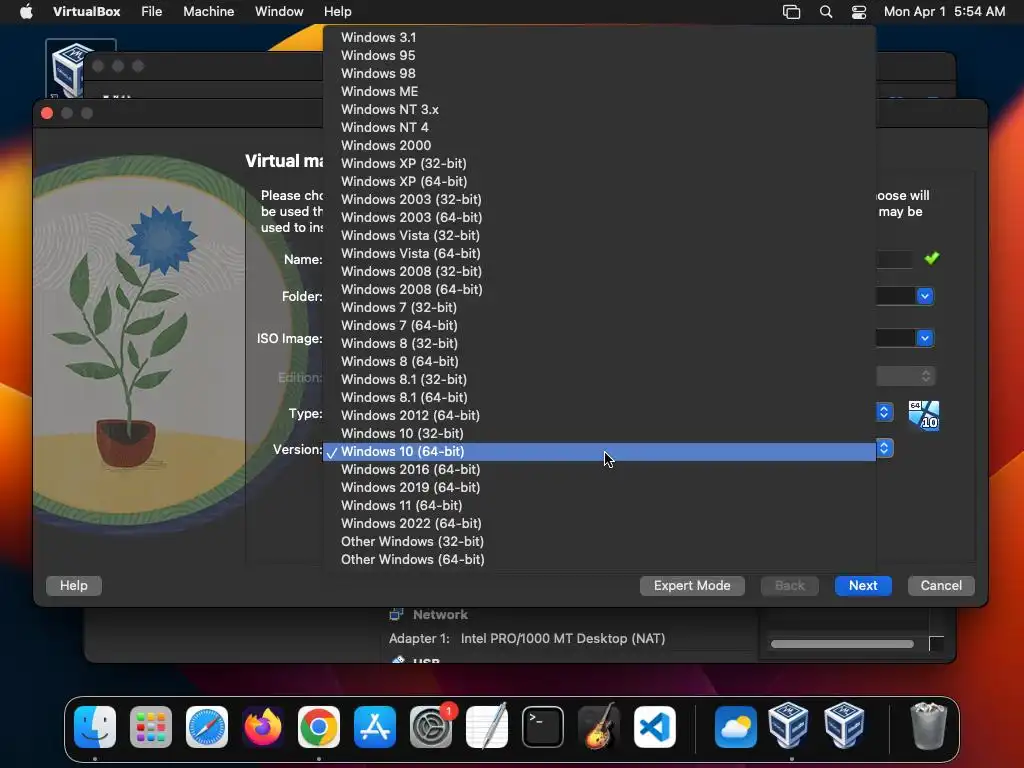
Task: Switch to Expert Mode
Action: tap(692, 586)
